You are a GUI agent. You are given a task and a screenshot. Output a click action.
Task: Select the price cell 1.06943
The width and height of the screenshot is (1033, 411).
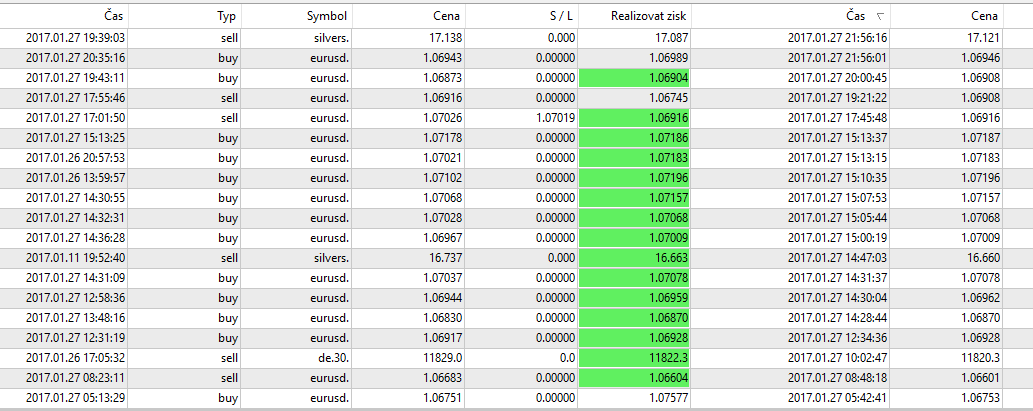click(x=442, y=58)
